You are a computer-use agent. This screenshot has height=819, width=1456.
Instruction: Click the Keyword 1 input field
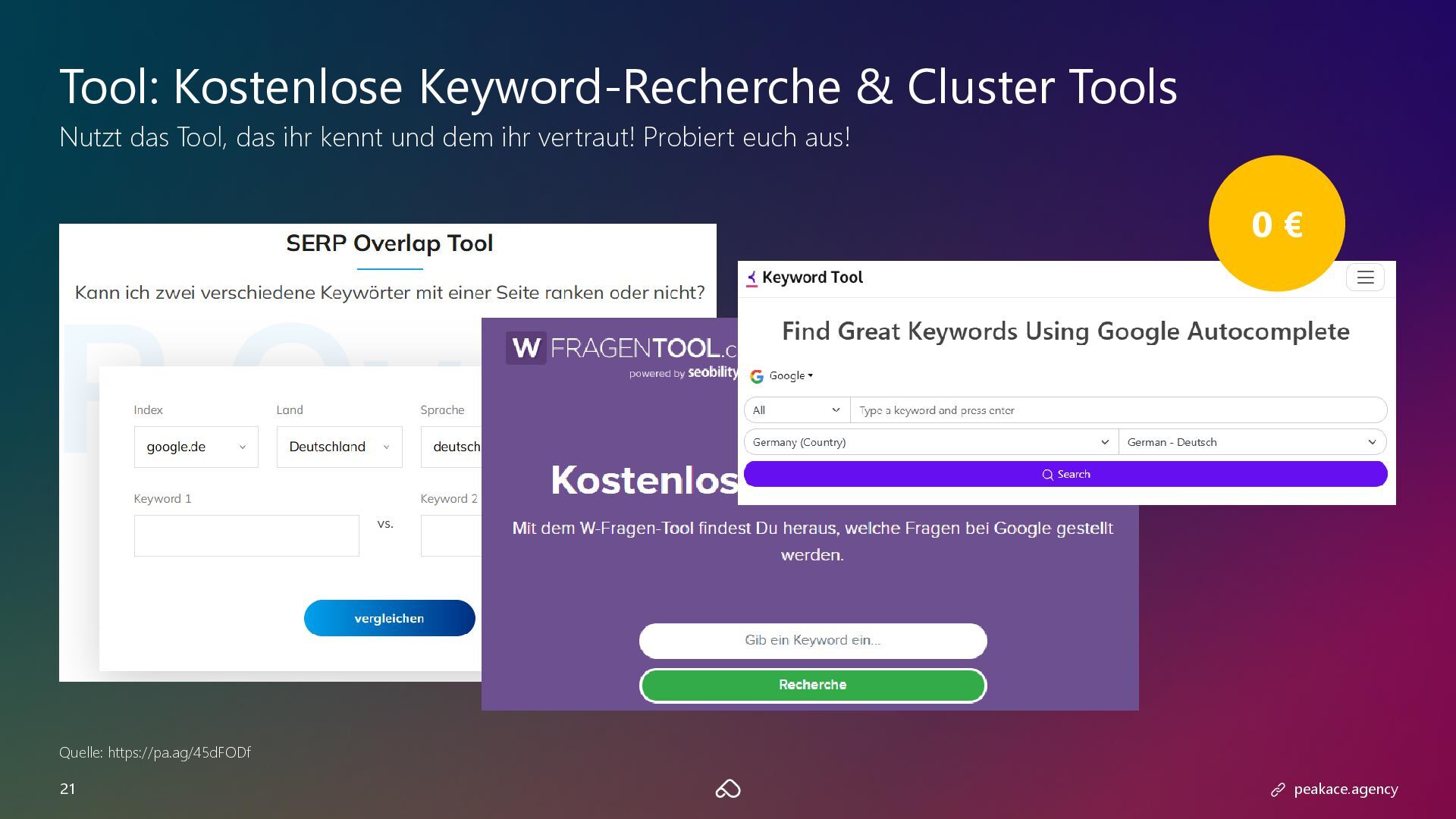246,535
